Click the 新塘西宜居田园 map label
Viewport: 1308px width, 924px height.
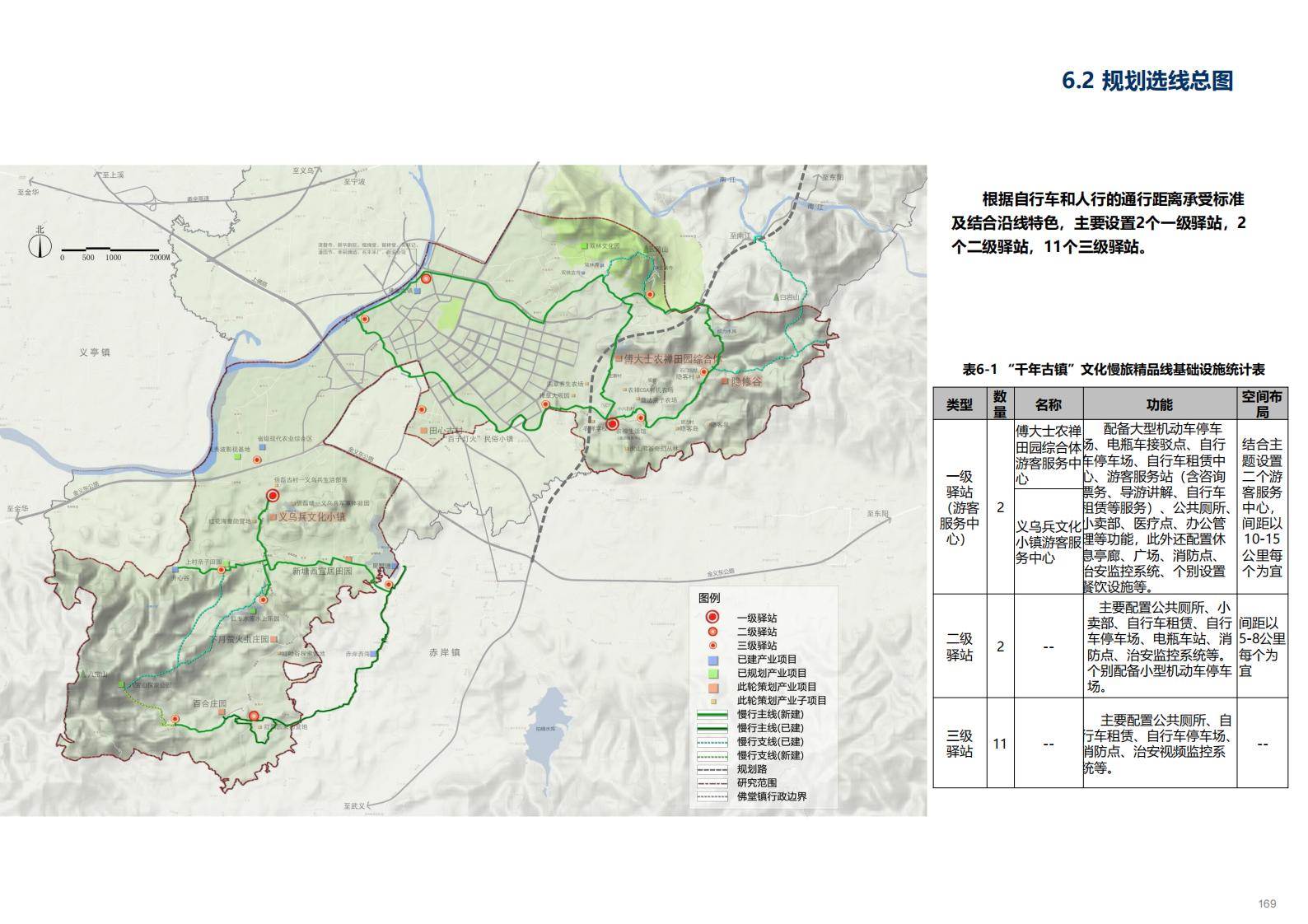click(x=322, y=571)
